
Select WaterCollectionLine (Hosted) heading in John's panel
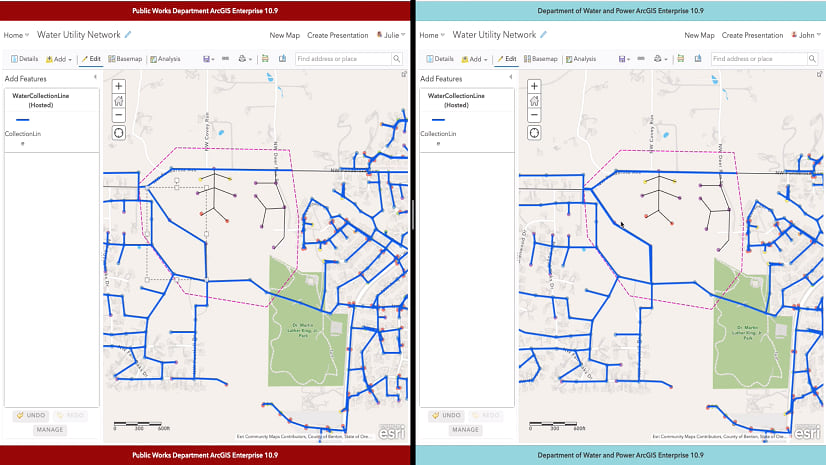pyautogui.click(x=456, y=100)
